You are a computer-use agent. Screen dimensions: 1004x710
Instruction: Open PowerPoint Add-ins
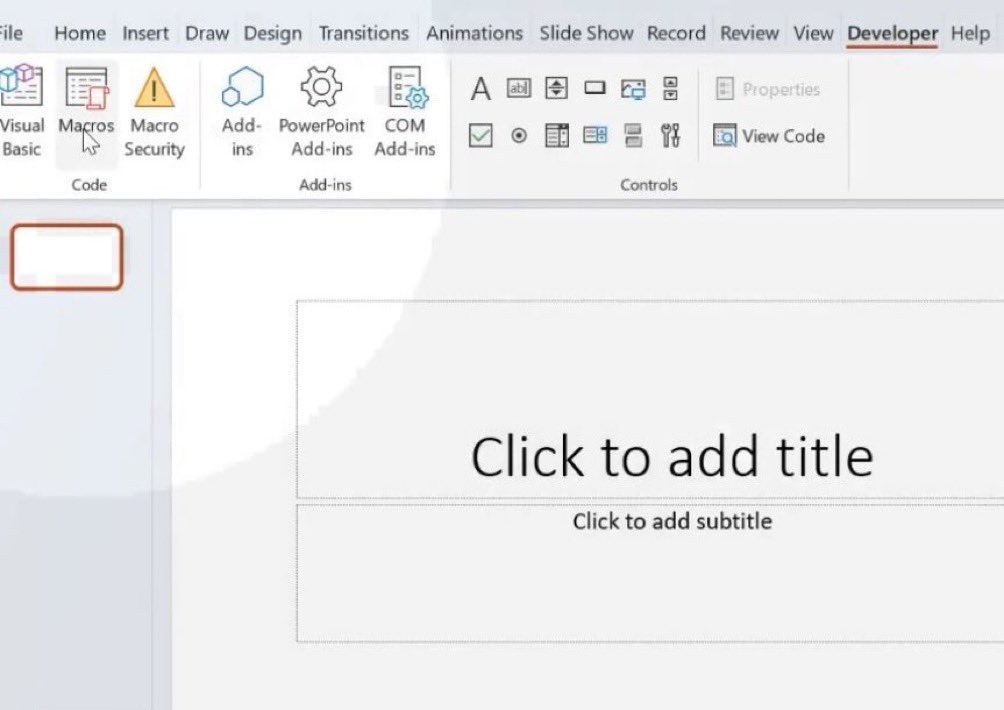(321, 111)
